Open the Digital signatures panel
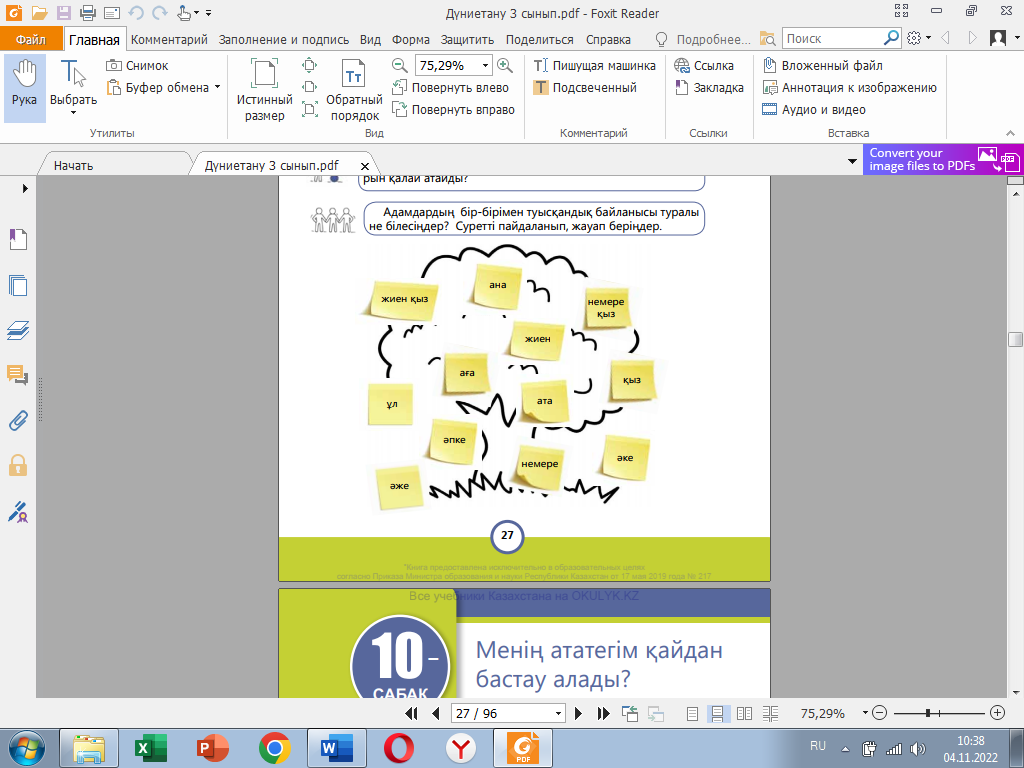The height and width of the screenshot is (768, 1024). [x=18, y=511]
